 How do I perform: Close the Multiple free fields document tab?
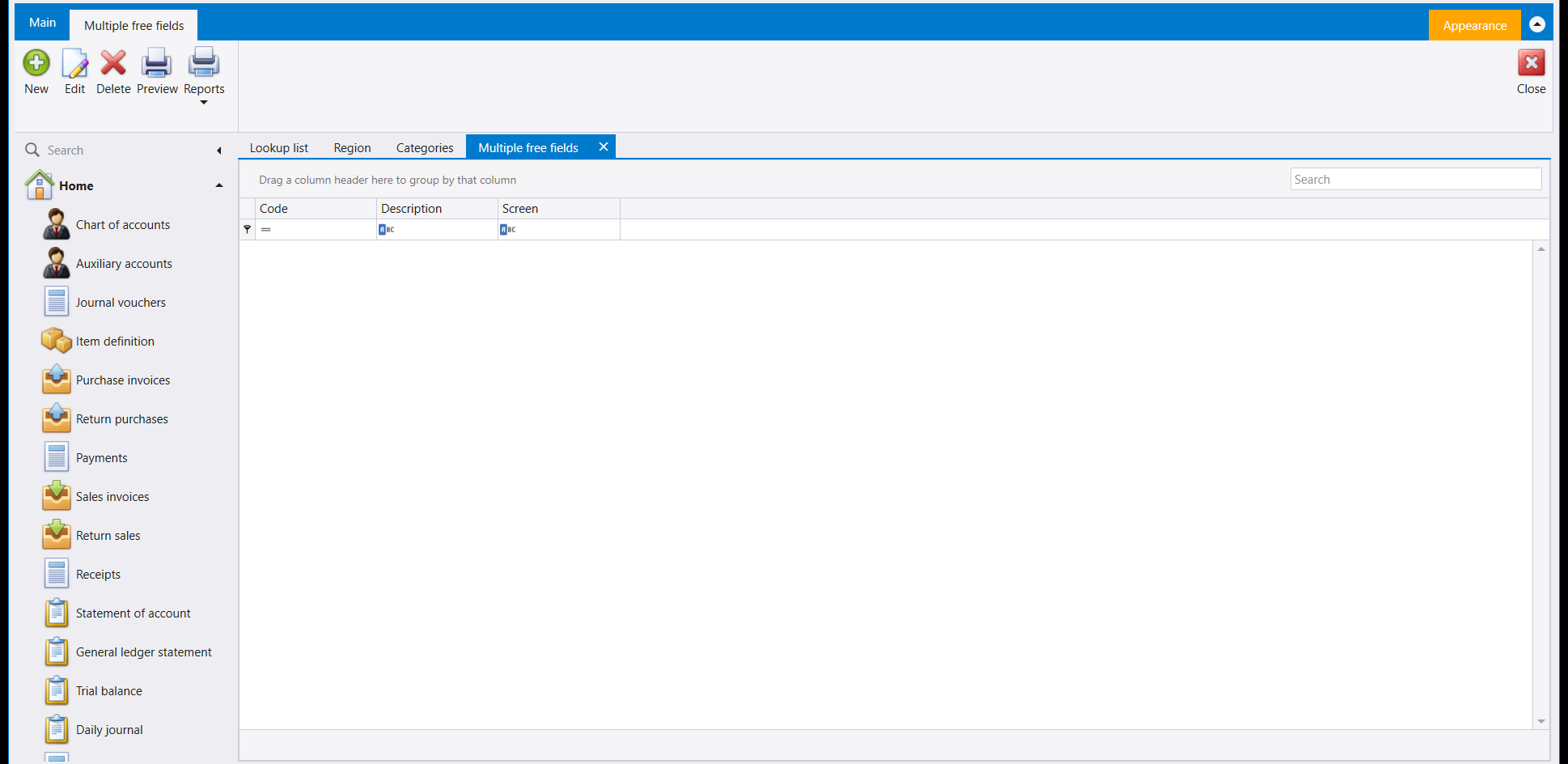tap(604, 146)
